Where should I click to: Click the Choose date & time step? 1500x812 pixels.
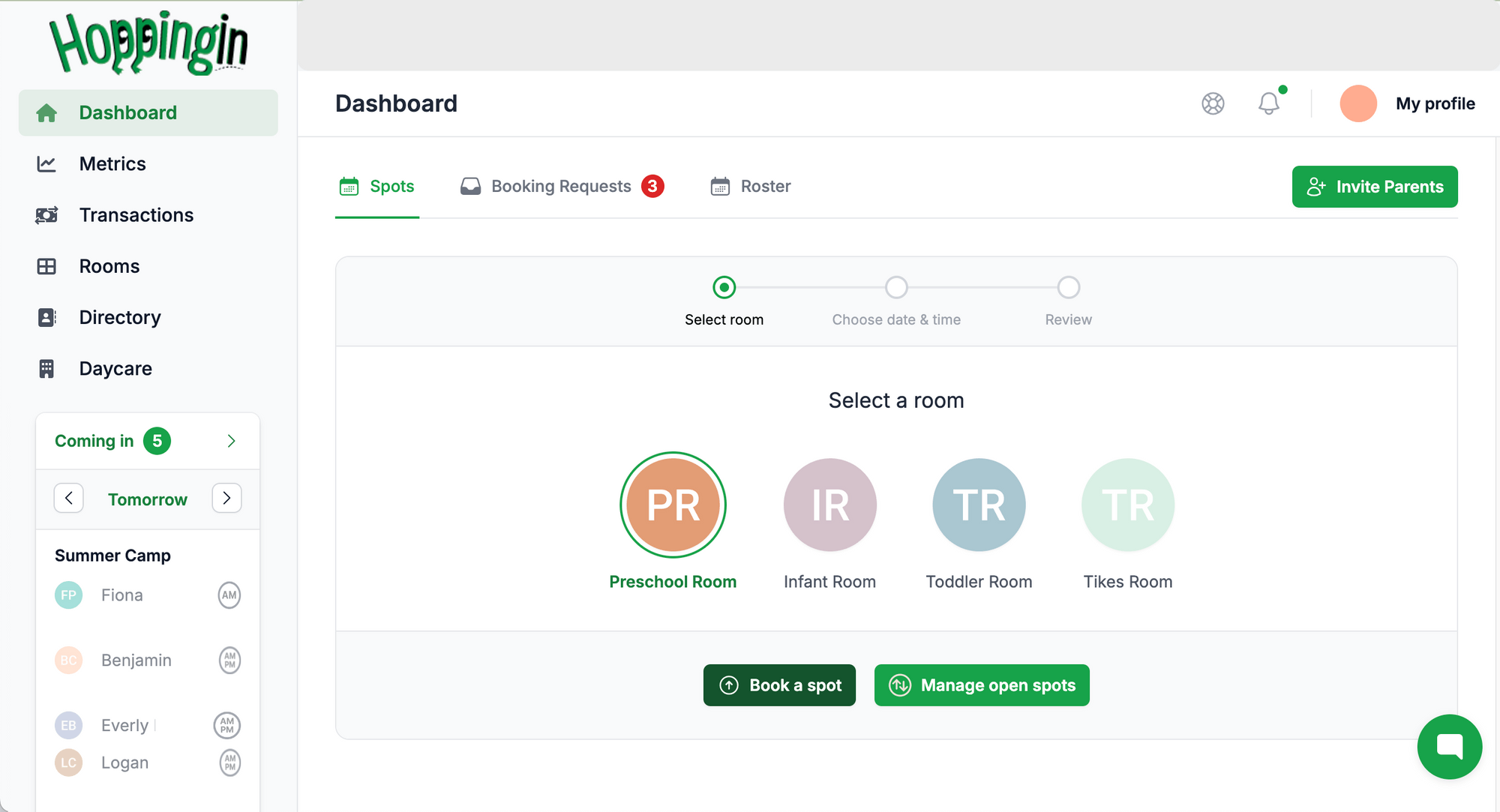click(x=896, y=288)
